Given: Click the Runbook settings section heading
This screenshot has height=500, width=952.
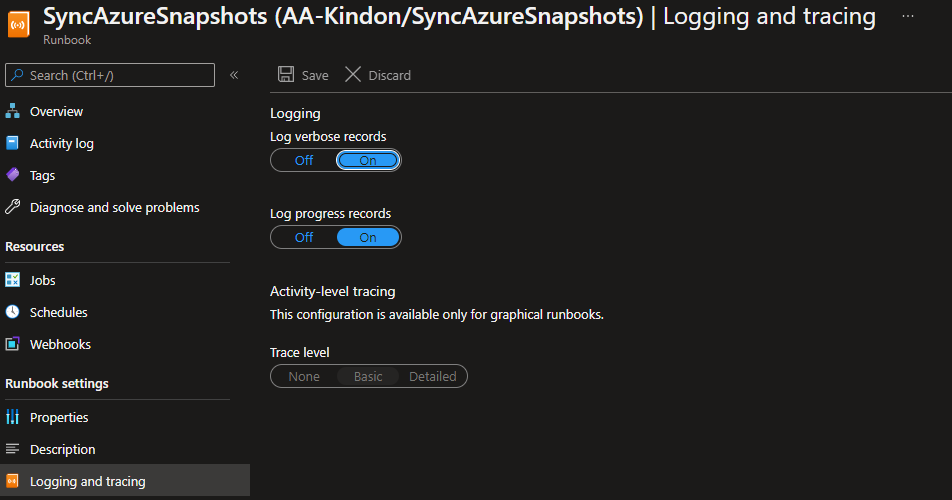Looking at the screenshot, I should (x=56, y=383).
